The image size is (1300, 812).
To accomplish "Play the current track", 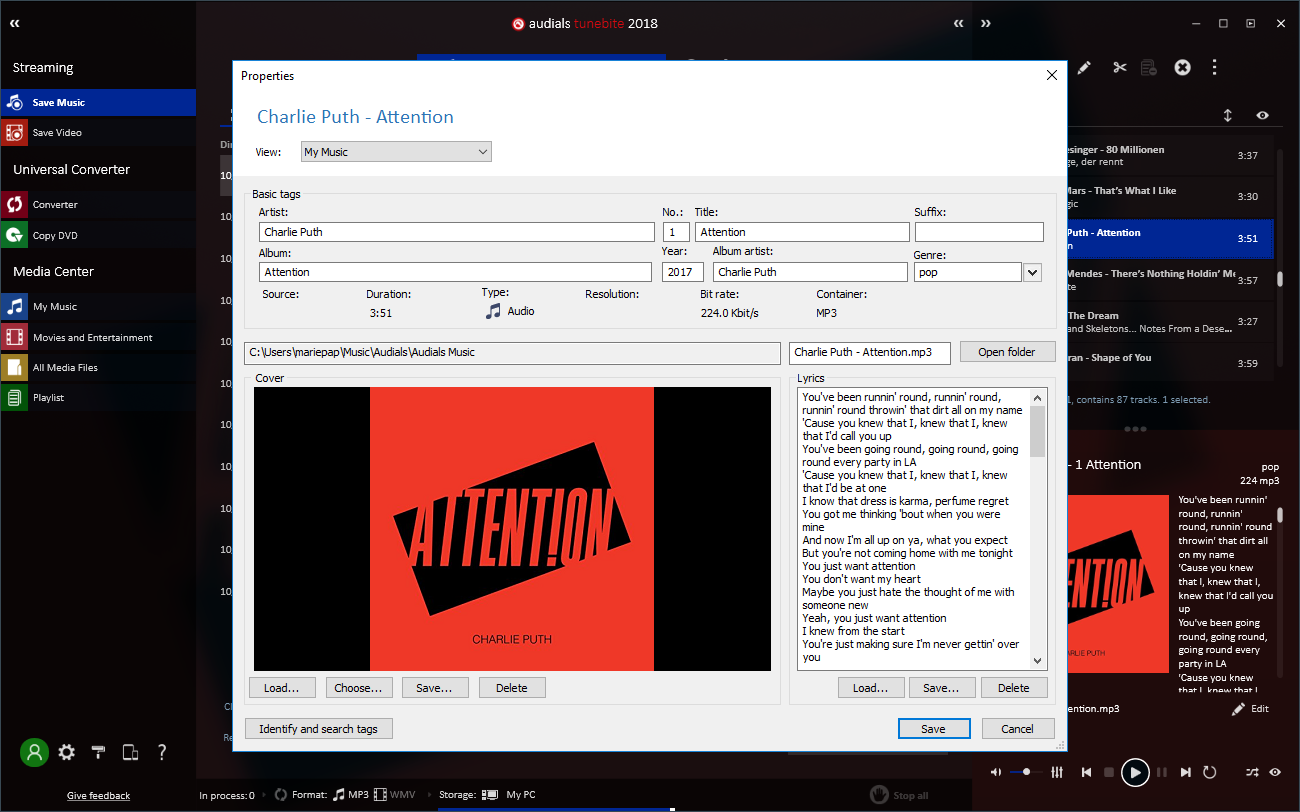I will point(1135,772).
